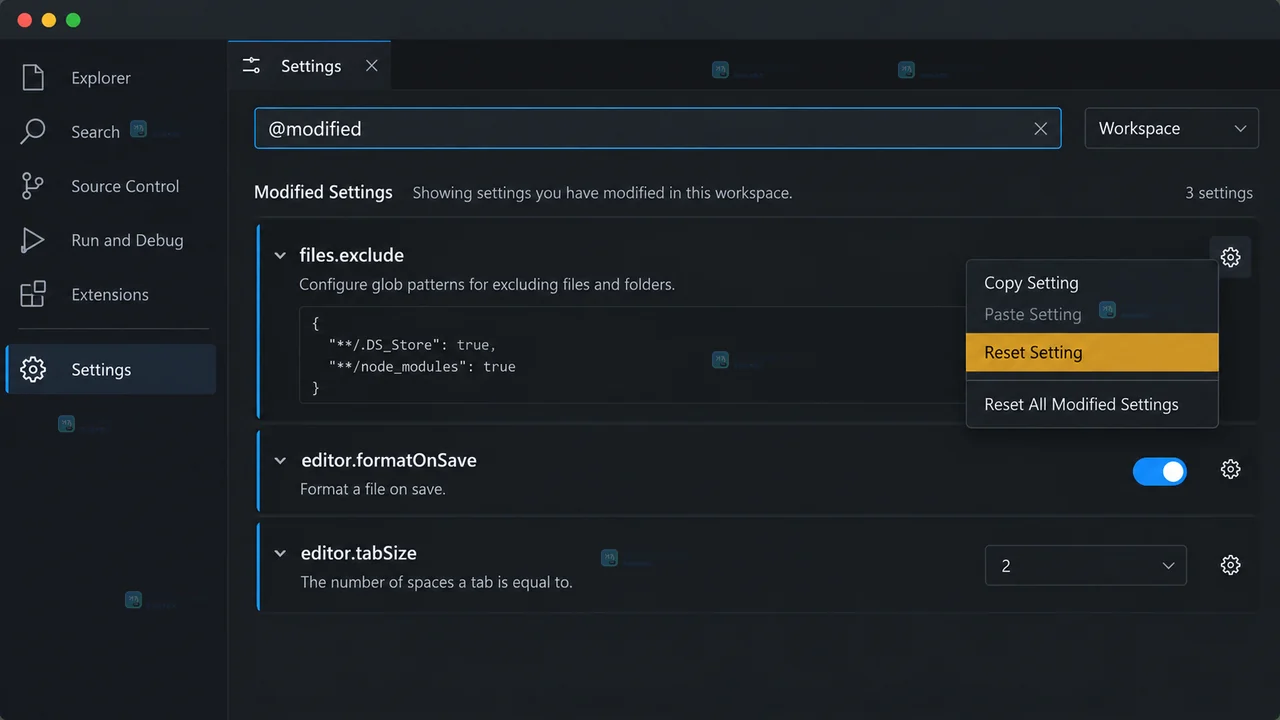This screenshot has width=1280, height=720.
Task: Click 'Format a file on save.' description
Action: [373, 489]
